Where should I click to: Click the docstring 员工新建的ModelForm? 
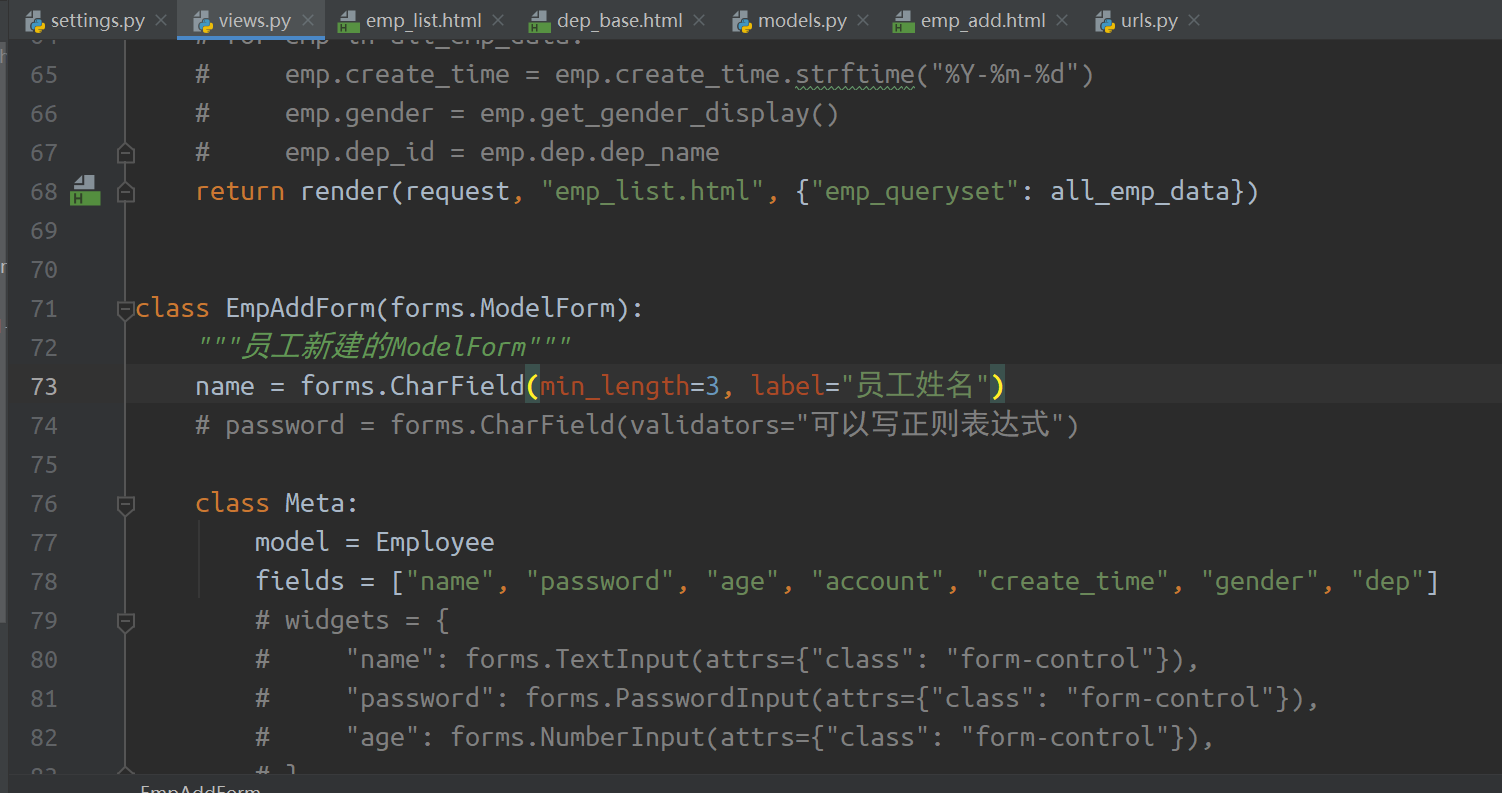383,347
